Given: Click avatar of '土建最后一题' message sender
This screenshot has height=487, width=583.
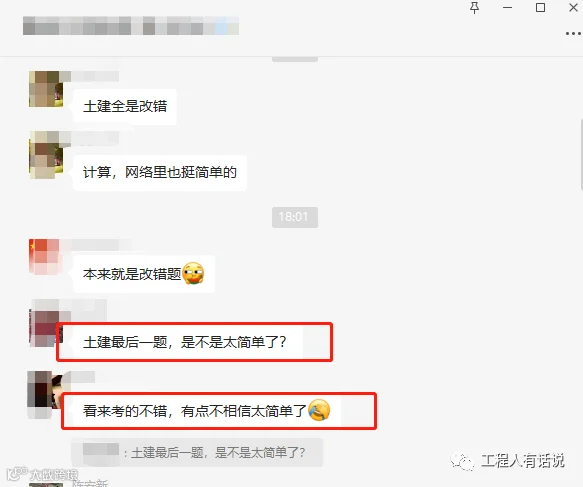Looking at the screenshot, I should click(x=44, y=329).
